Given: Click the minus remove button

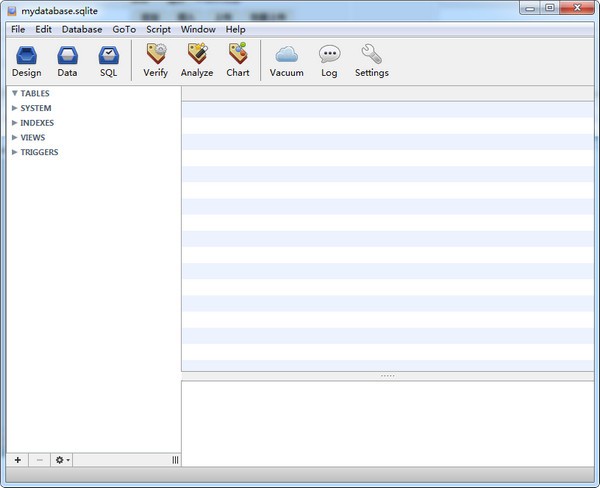Looking at the screenshot, I should pos(39,460).
